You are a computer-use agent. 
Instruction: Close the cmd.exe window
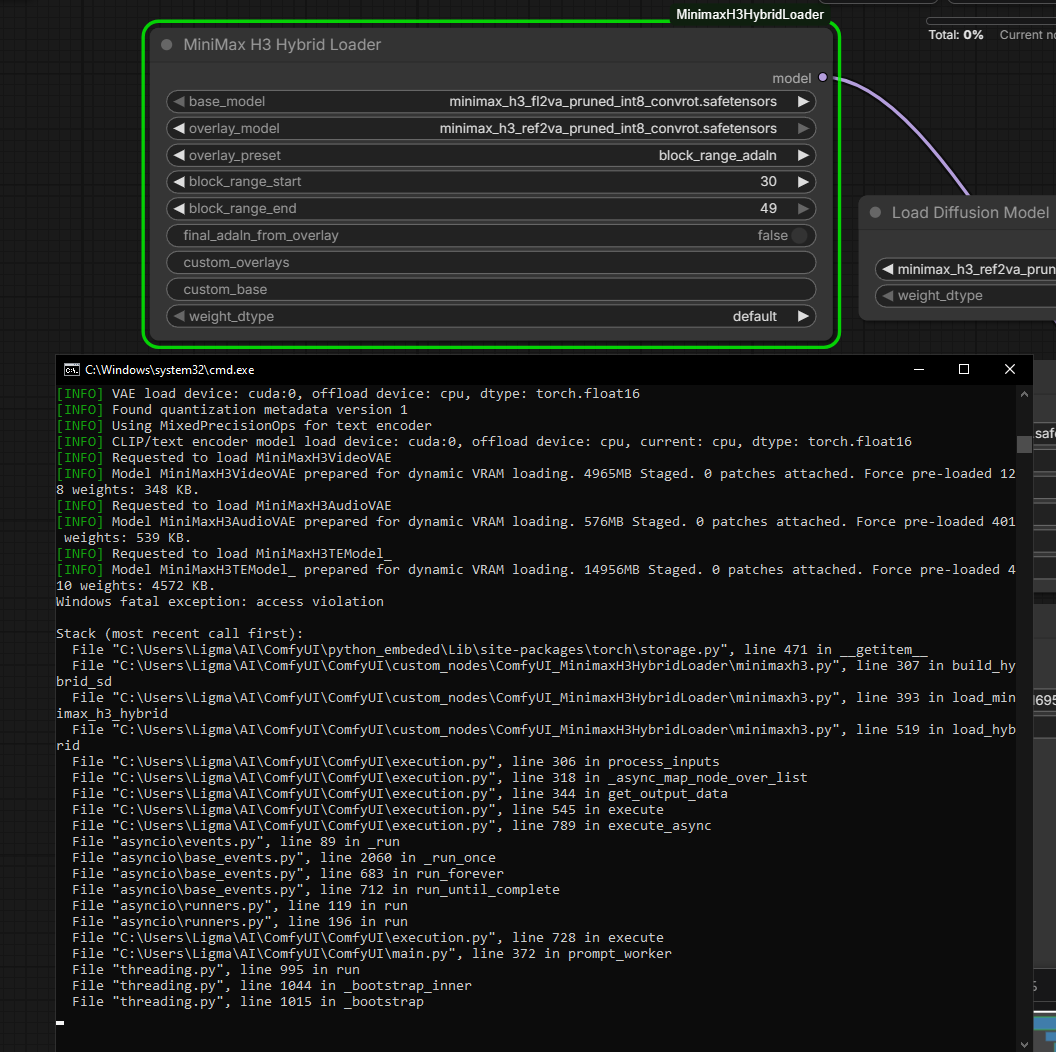tap(1010, 370)
